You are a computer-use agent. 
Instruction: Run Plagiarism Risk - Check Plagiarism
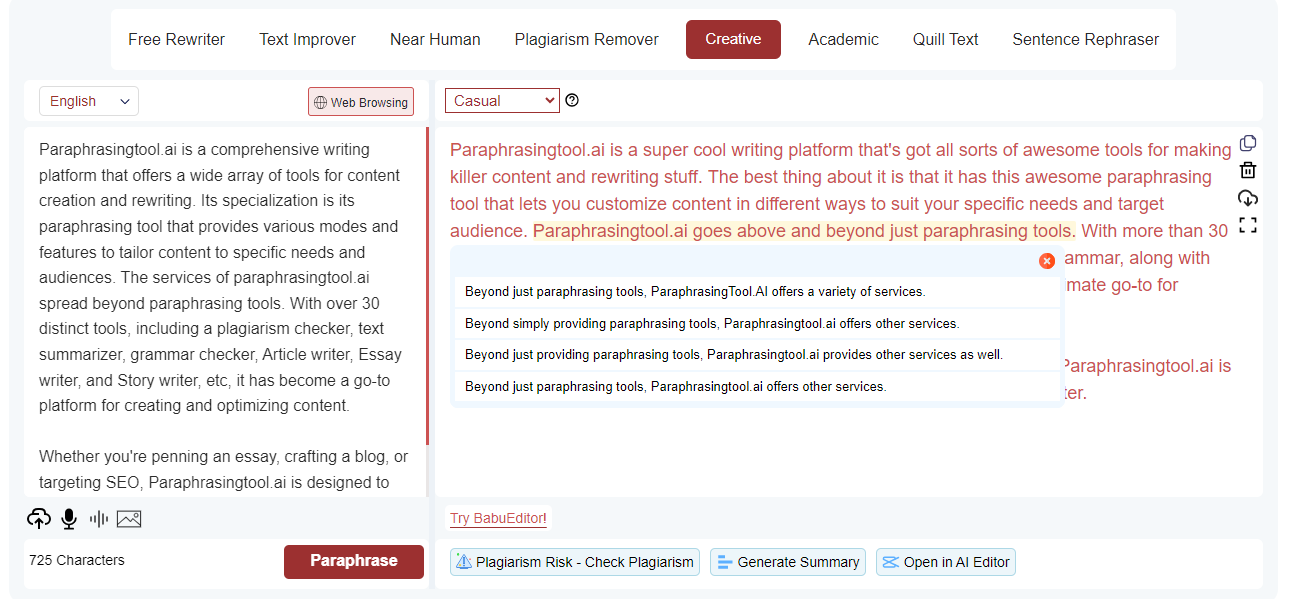(575, 562)
